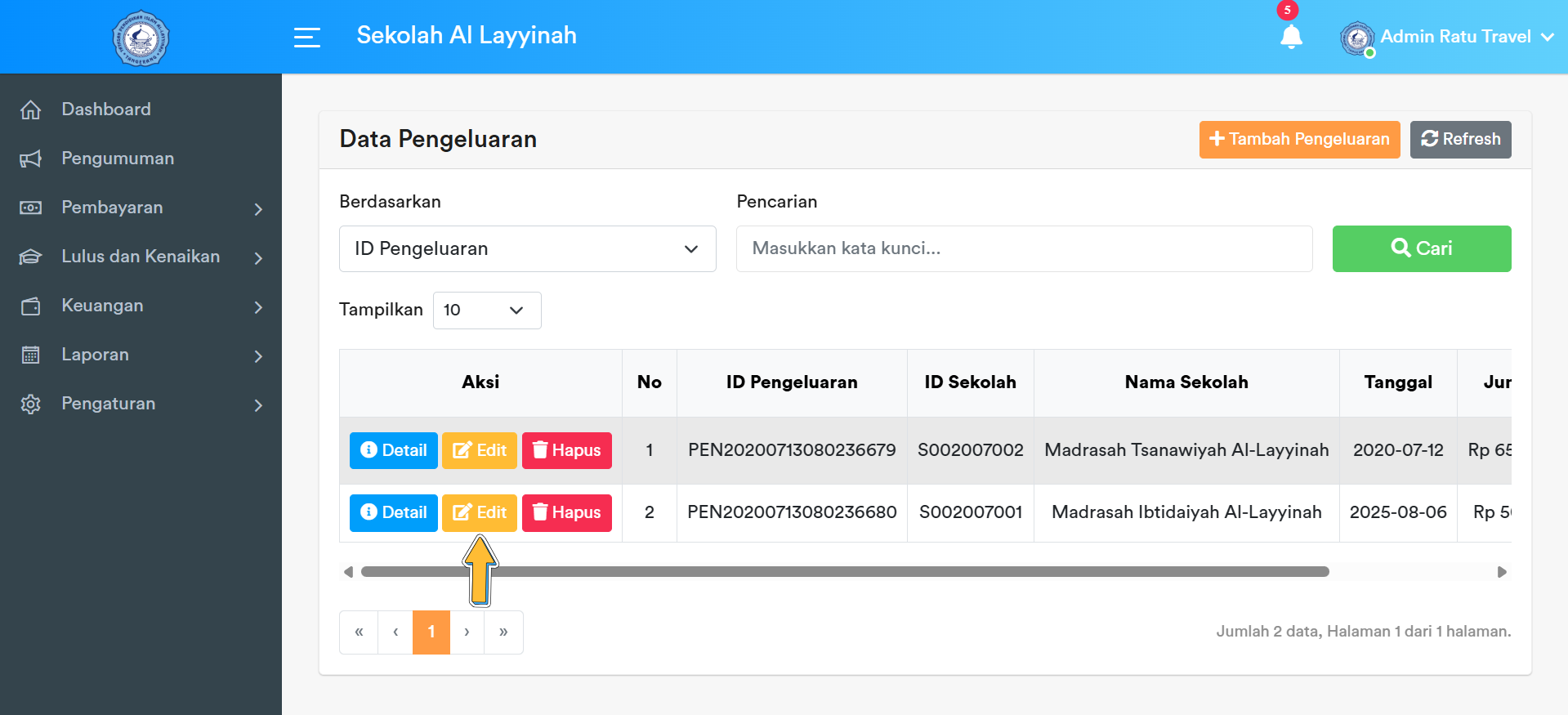Image resolution: width=1568 pixels, height=715 pixels.
Task: Edit the second expense row
Action: pyautogui.click(x=479, y=512)
